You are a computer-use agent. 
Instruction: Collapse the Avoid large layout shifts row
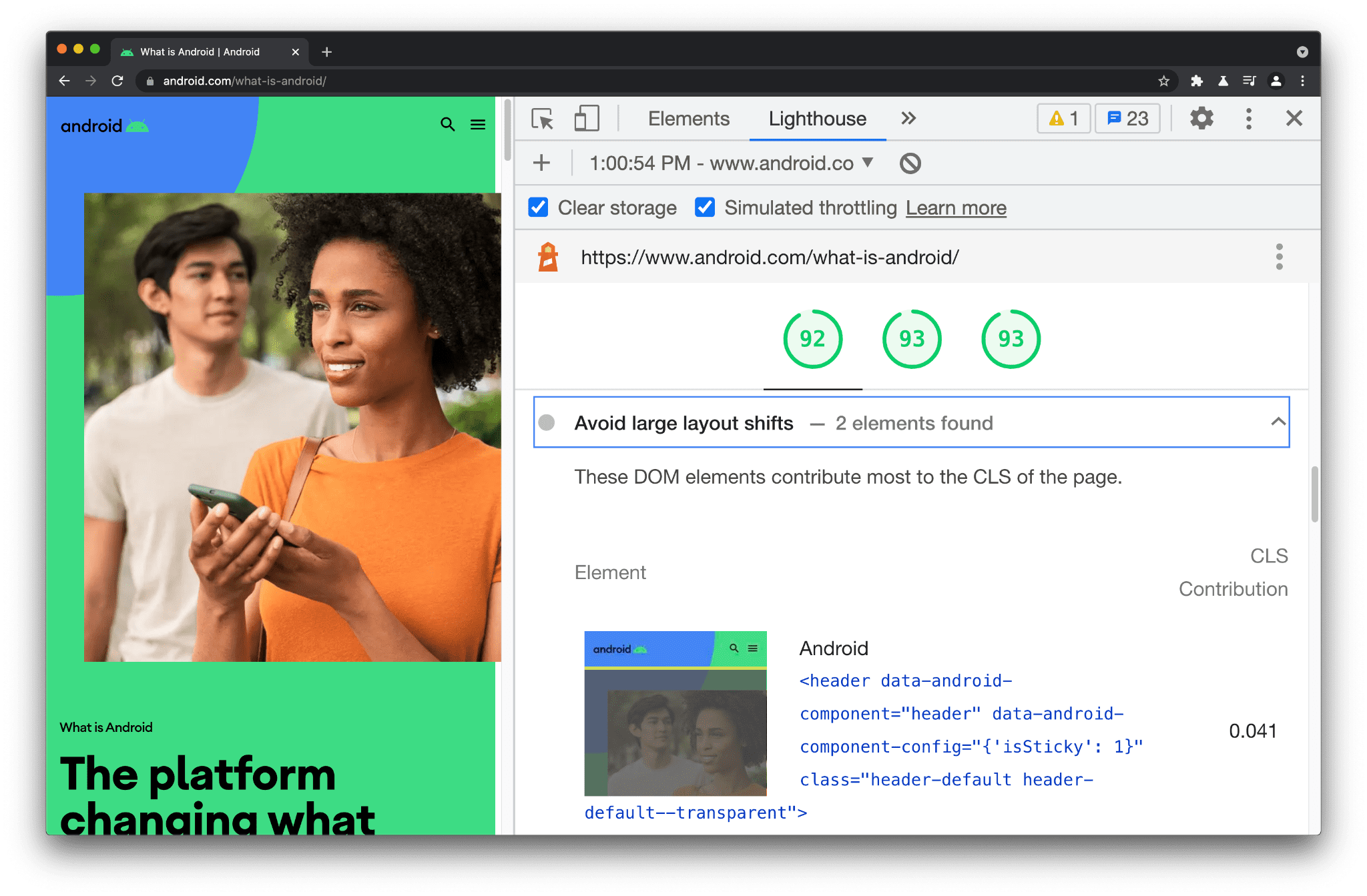(1278, 421)
